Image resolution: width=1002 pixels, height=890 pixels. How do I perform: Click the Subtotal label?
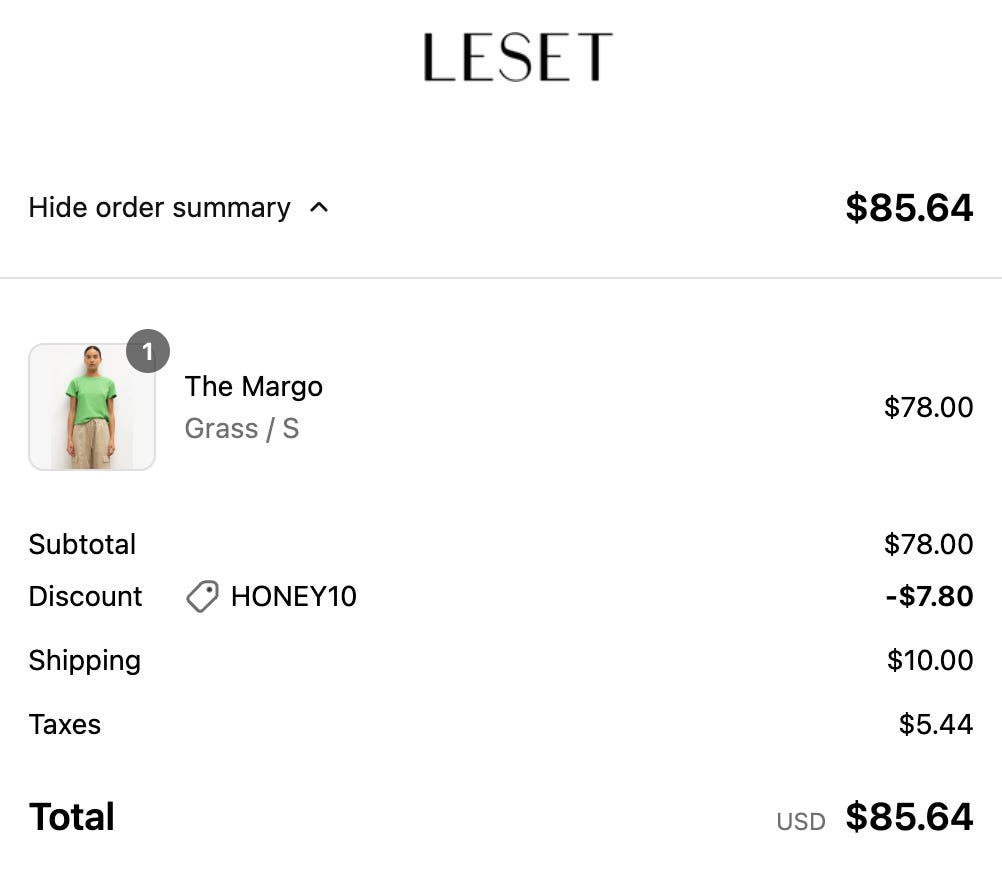[82, 544]
